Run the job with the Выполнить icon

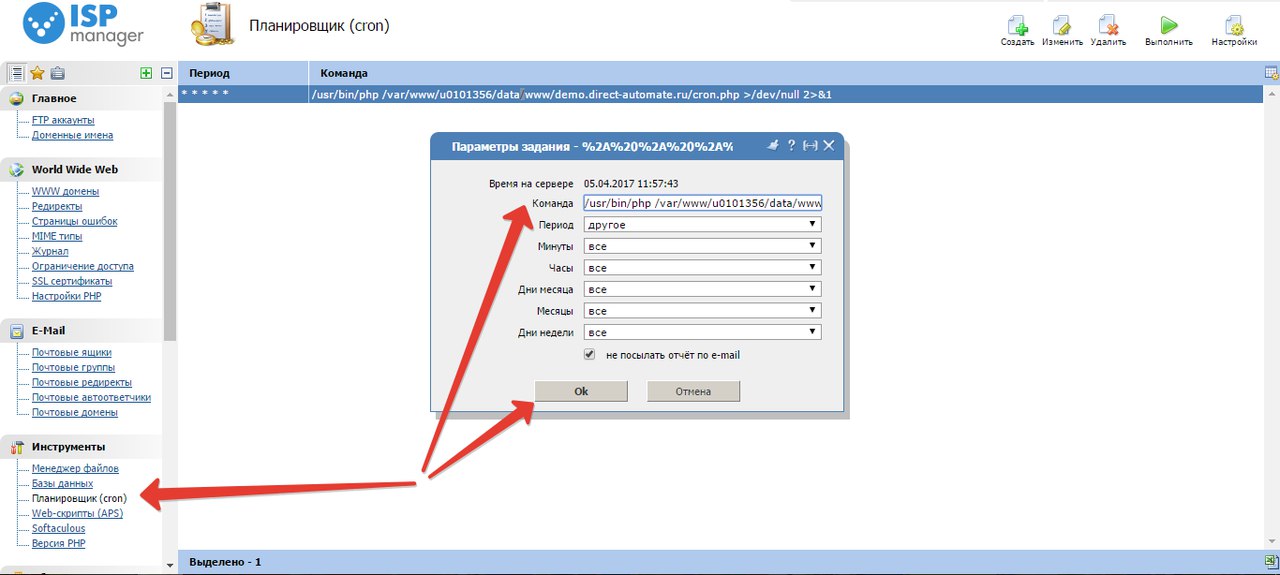tap(1168, 28)
